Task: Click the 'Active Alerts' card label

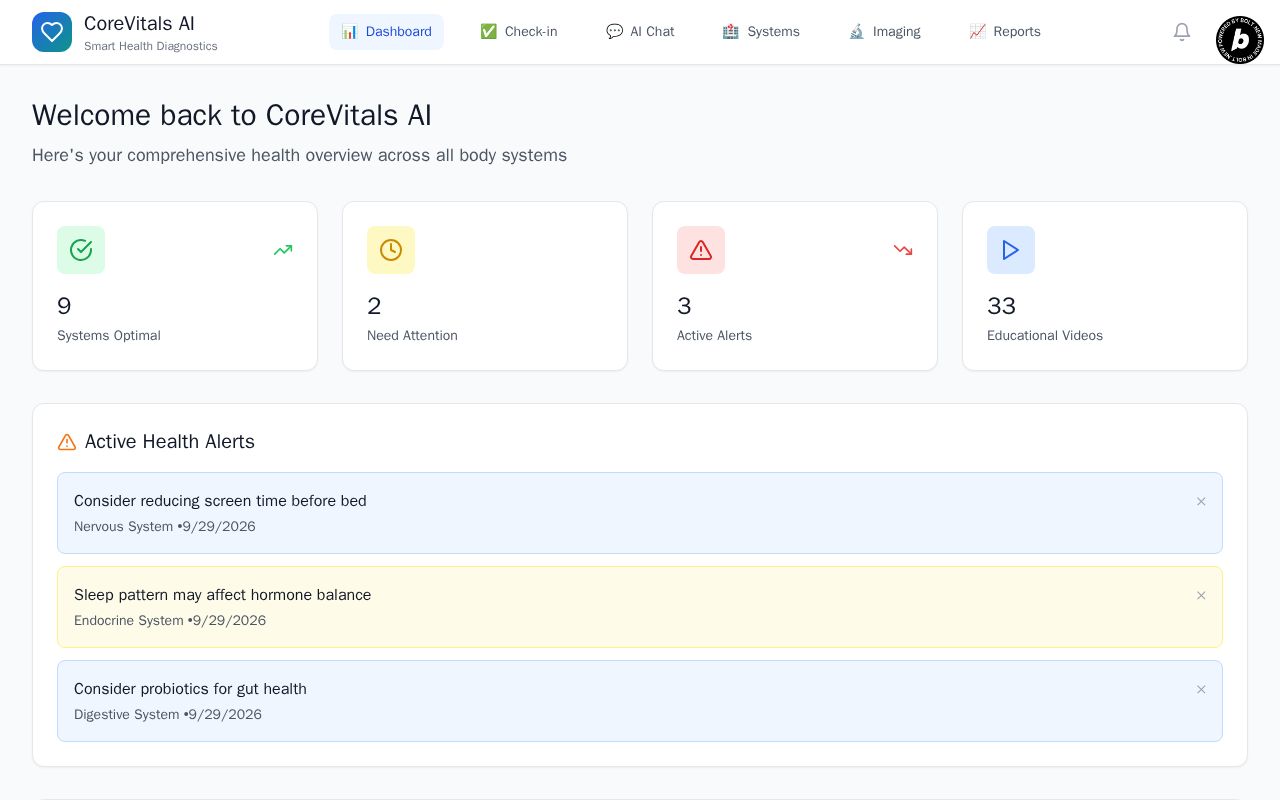Action: click(x=714, y=336)
